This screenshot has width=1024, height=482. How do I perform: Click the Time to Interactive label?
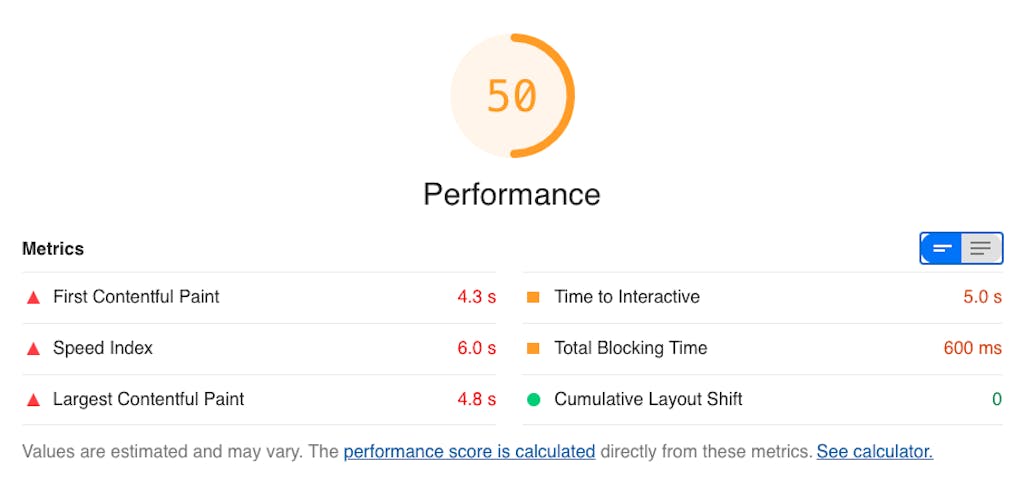[x=627, y=297]
